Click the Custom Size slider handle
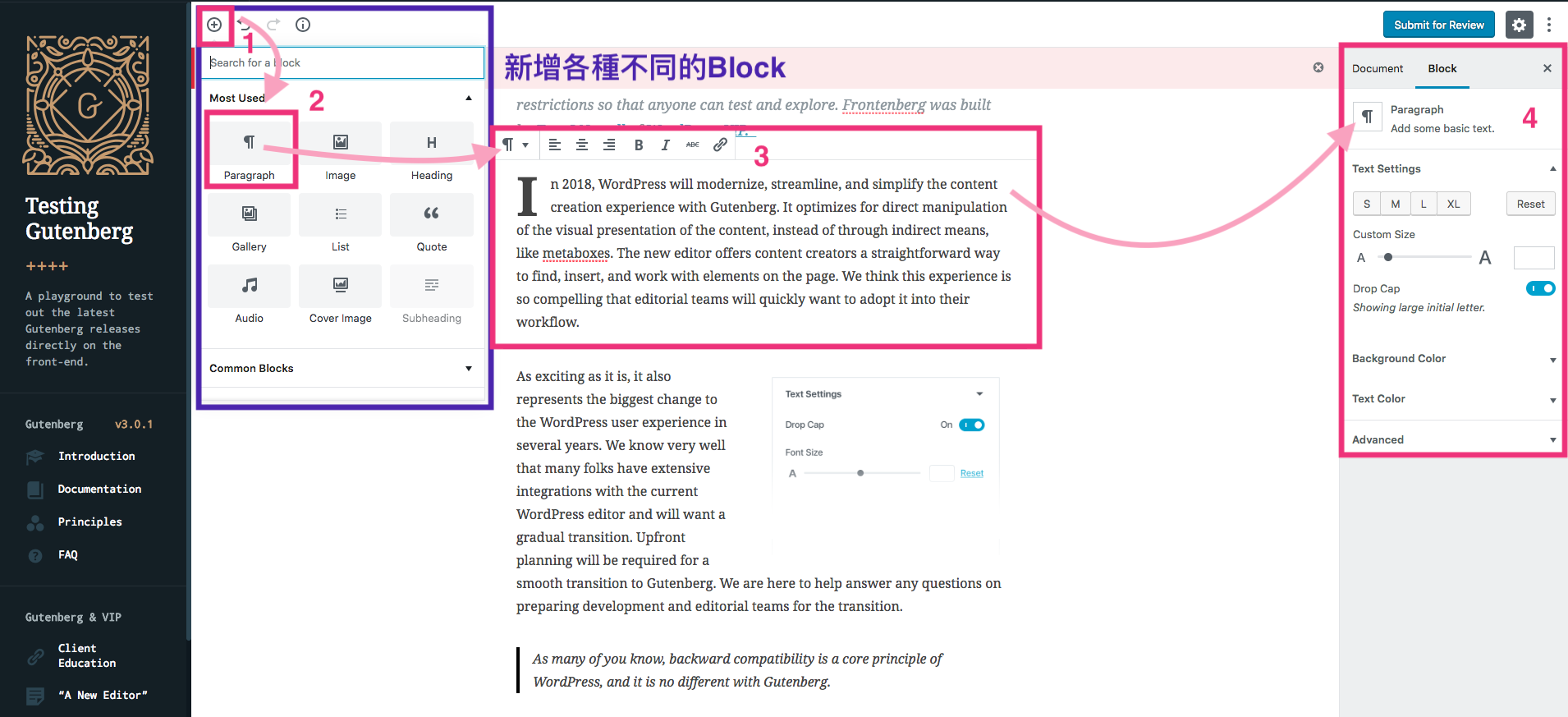Screen dimensions: 1568x717 [1388, 258]
